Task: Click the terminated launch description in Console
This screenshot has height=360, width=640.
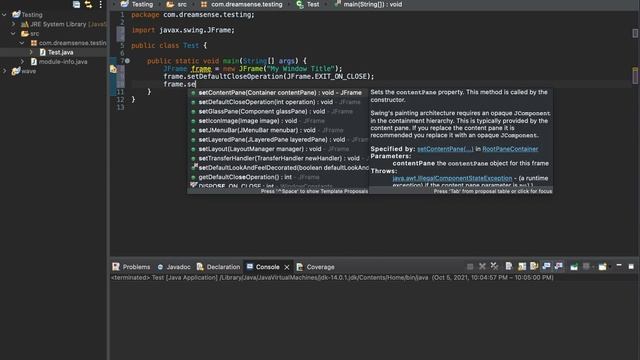Action: pyautogui.click(x=332, y=278)
